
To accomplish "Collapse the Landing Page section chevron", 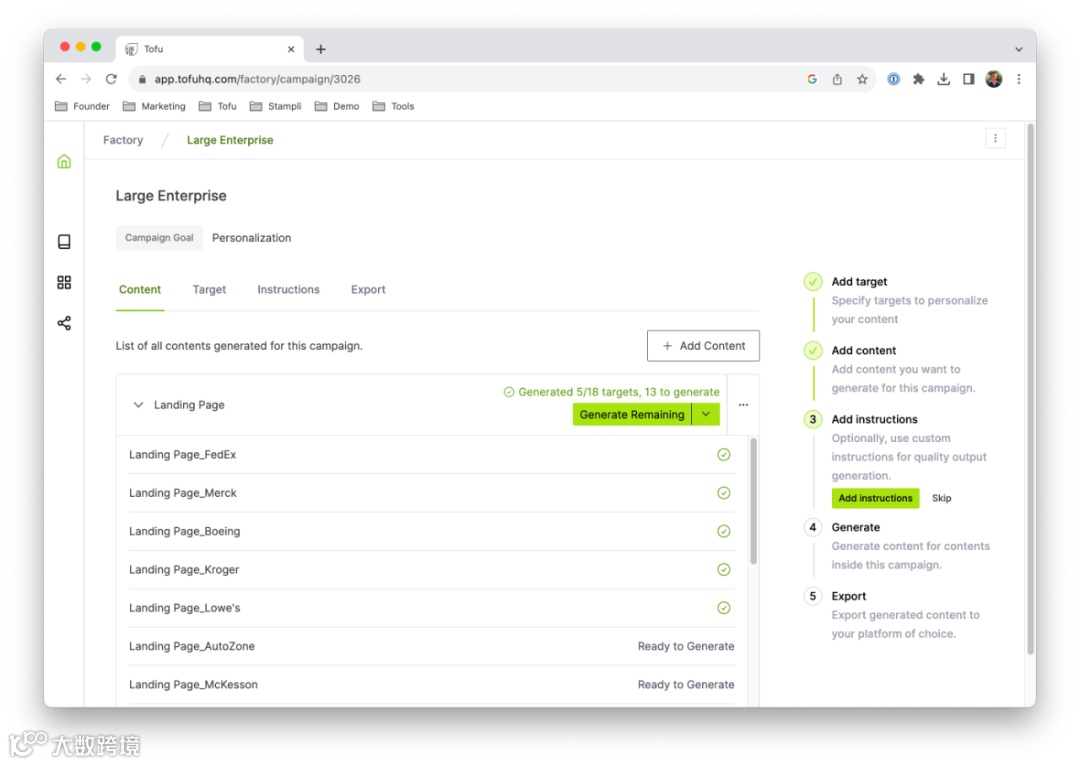I will click(x=138, y=405).
